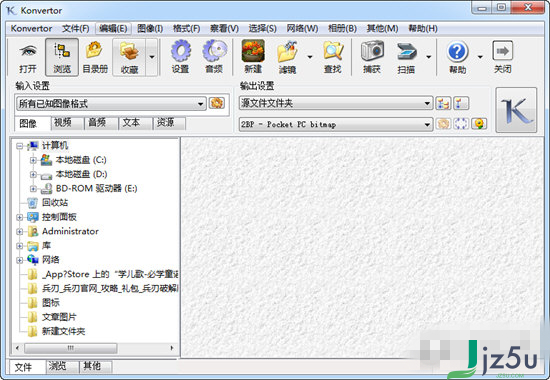Viewport: 550px width, 380px height.
Task: Click the tree horizontal scrollbar thumb
Action: pos(71,348)
